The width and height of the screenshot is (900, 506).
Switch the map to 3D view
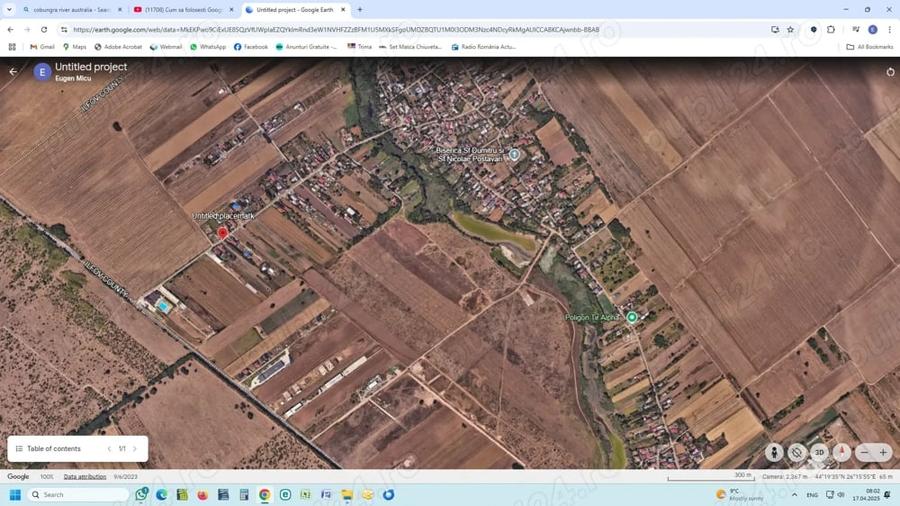[x=819, y=453]
